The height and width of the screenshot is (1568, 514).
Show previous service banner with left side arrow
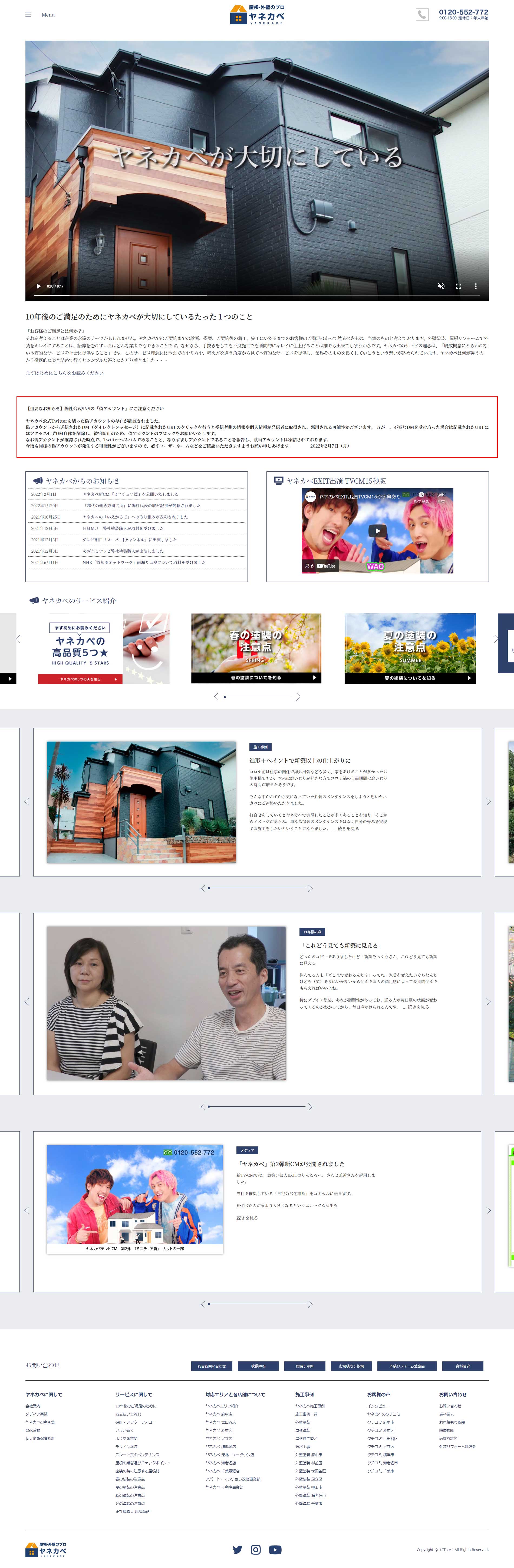click(x=18, y=638)
